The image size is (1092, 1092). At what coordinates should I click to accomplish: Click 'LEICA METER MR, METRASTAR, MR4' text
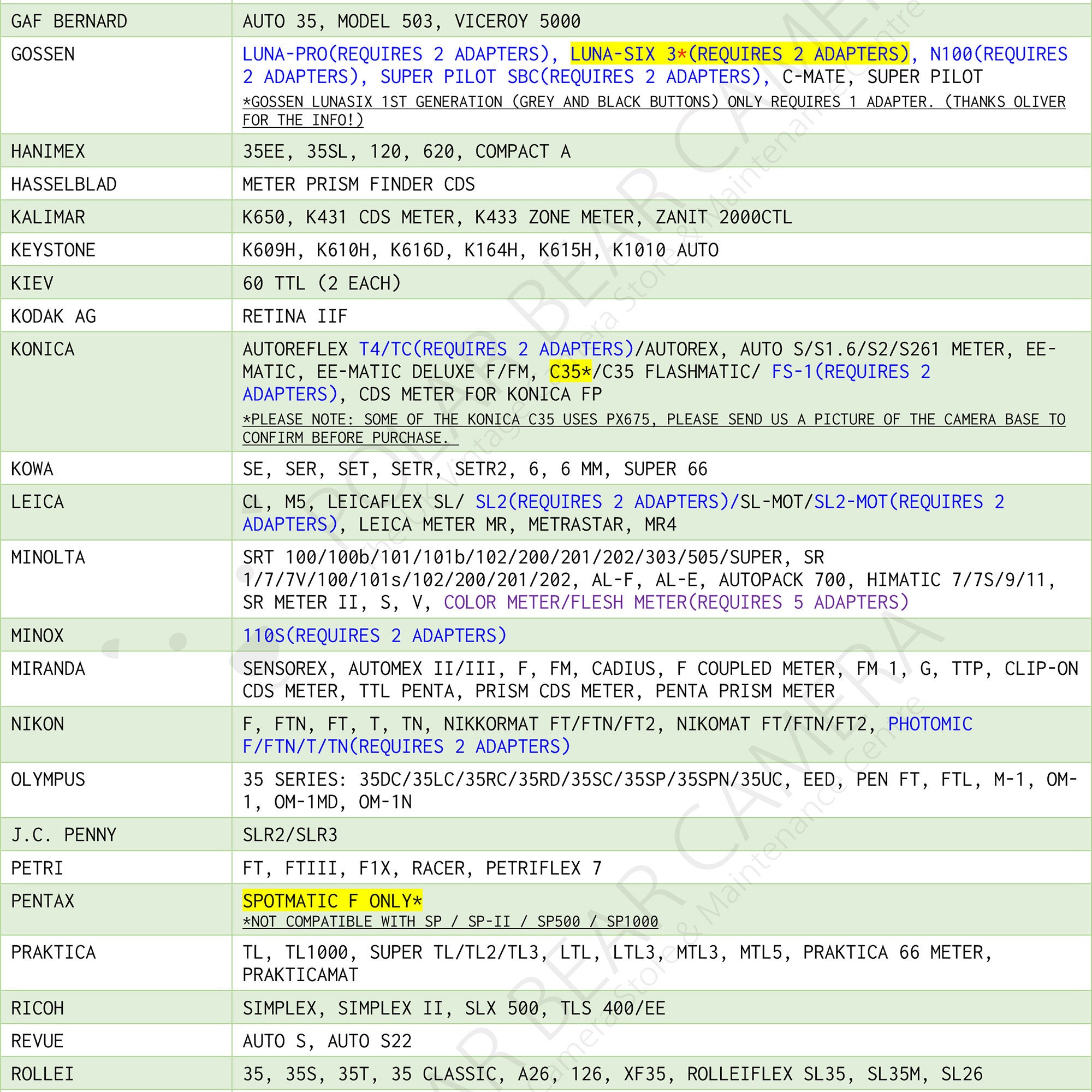point(517,525)
